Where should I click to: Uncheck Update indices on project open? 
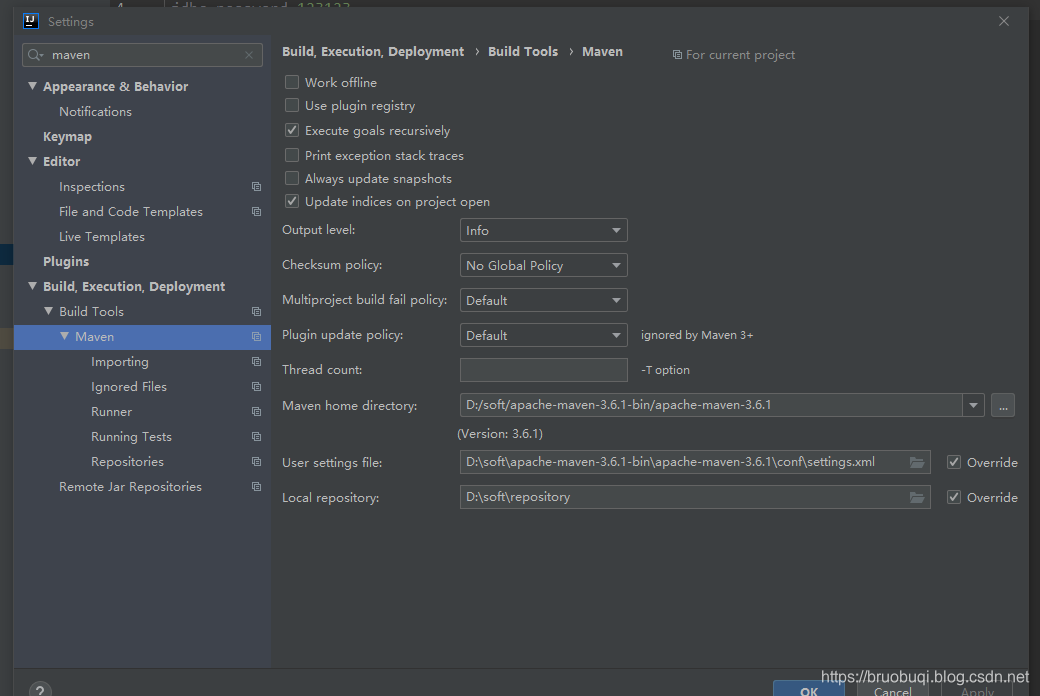(x=292, y=202)
